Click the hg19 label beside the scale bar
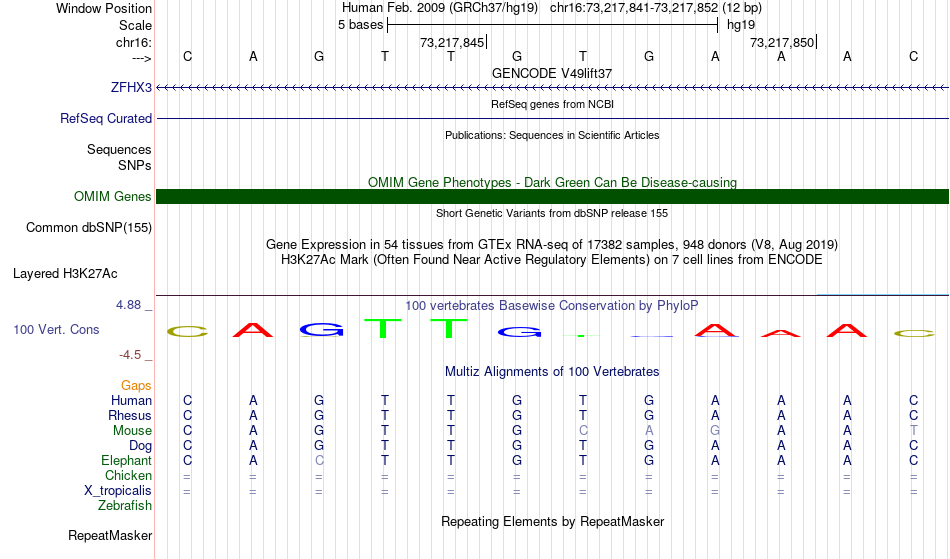Image resolution: width=950 pixels, height=559 pixels. tap(741, 25)
